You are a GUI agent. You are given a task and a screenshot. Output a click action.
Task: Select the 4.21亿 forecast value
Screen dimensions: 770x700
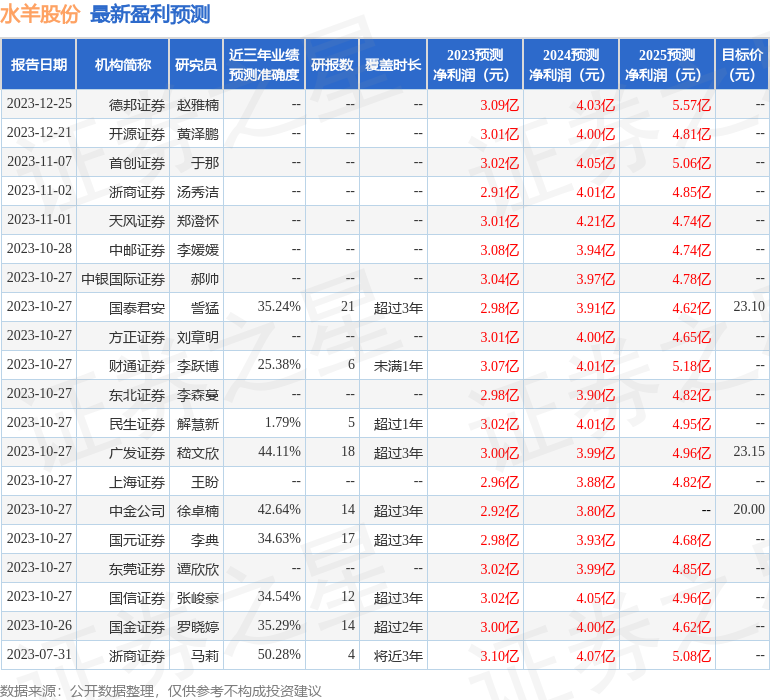[x=595, y=221]
